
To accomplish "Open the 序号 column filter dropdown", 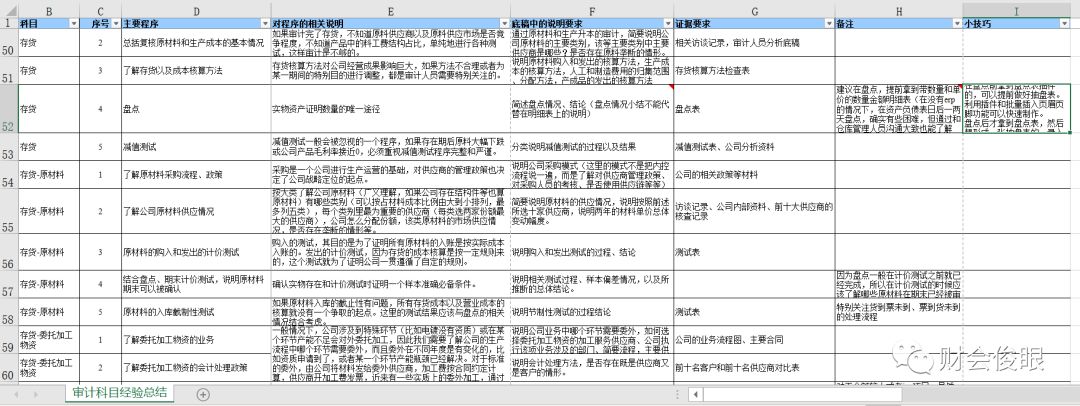I will [116, 23].
